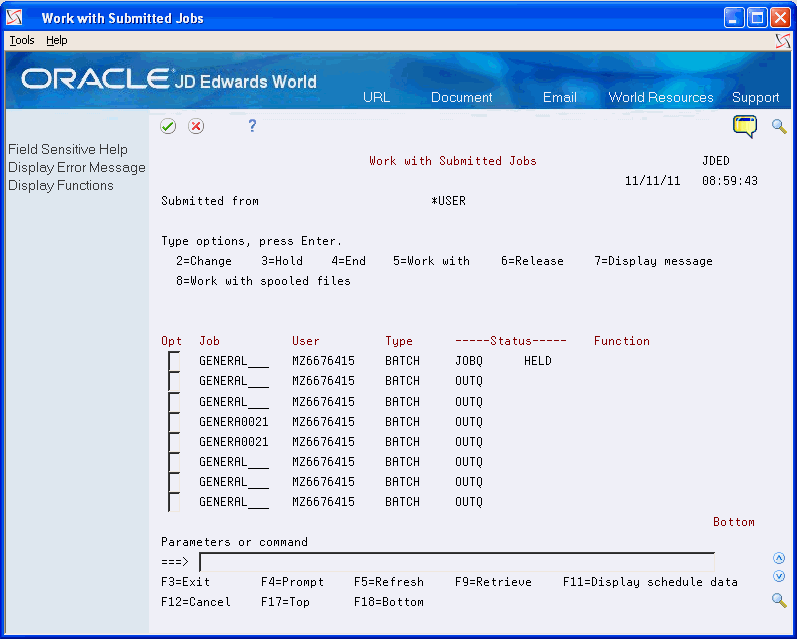Click F9=Retrieve function key
This screenshot has height=639, width=797.
click(493, 582)
